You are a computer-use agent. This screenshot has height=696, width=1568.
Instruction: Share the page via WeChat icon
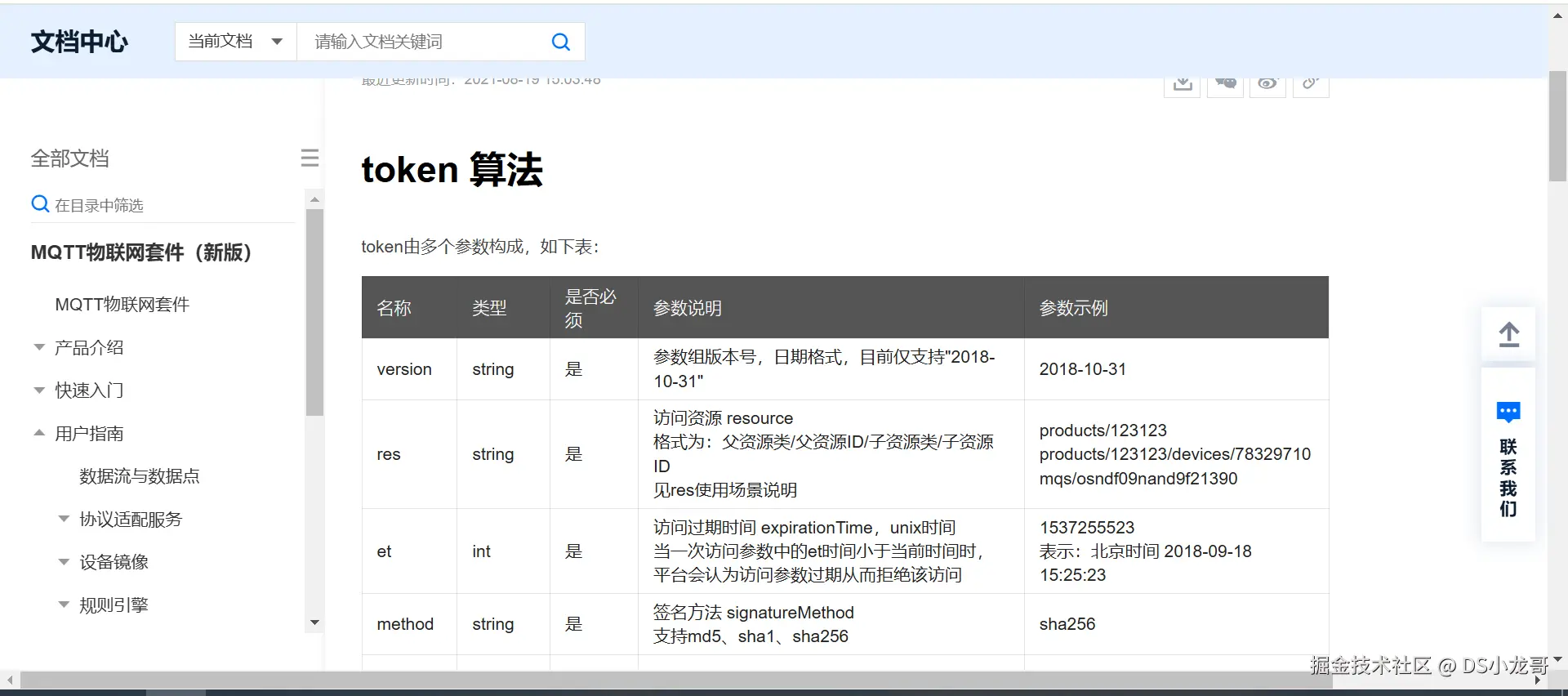pyautogui.click(x=1225, y=85)
